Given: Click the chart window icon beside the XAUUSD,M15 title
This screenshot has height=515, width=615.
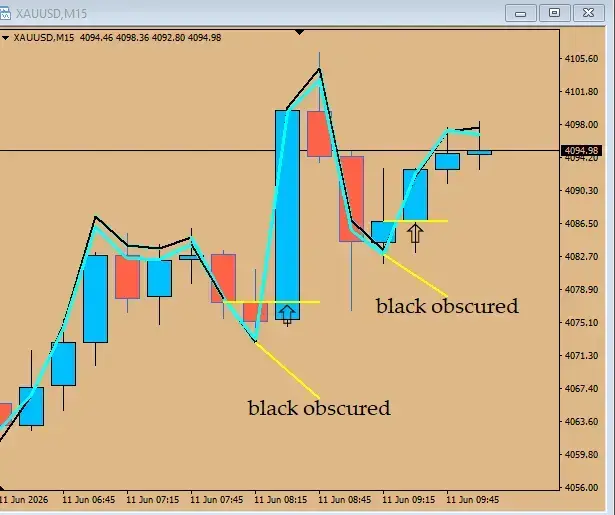Looking at the screenshot, I should click(5, 14).
